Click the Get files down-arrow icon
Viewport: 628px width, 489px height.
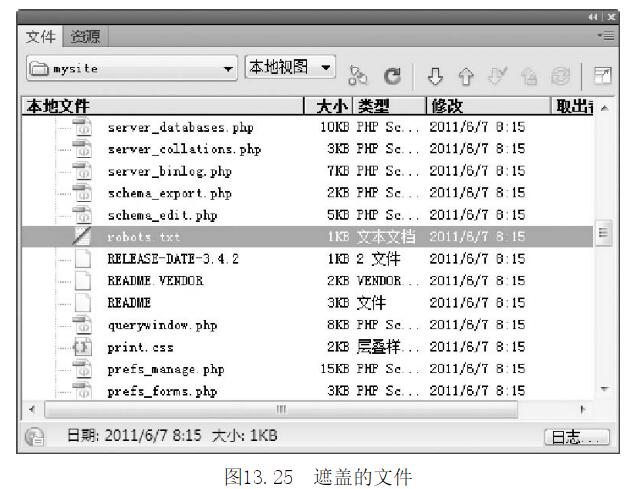(435, 75)
